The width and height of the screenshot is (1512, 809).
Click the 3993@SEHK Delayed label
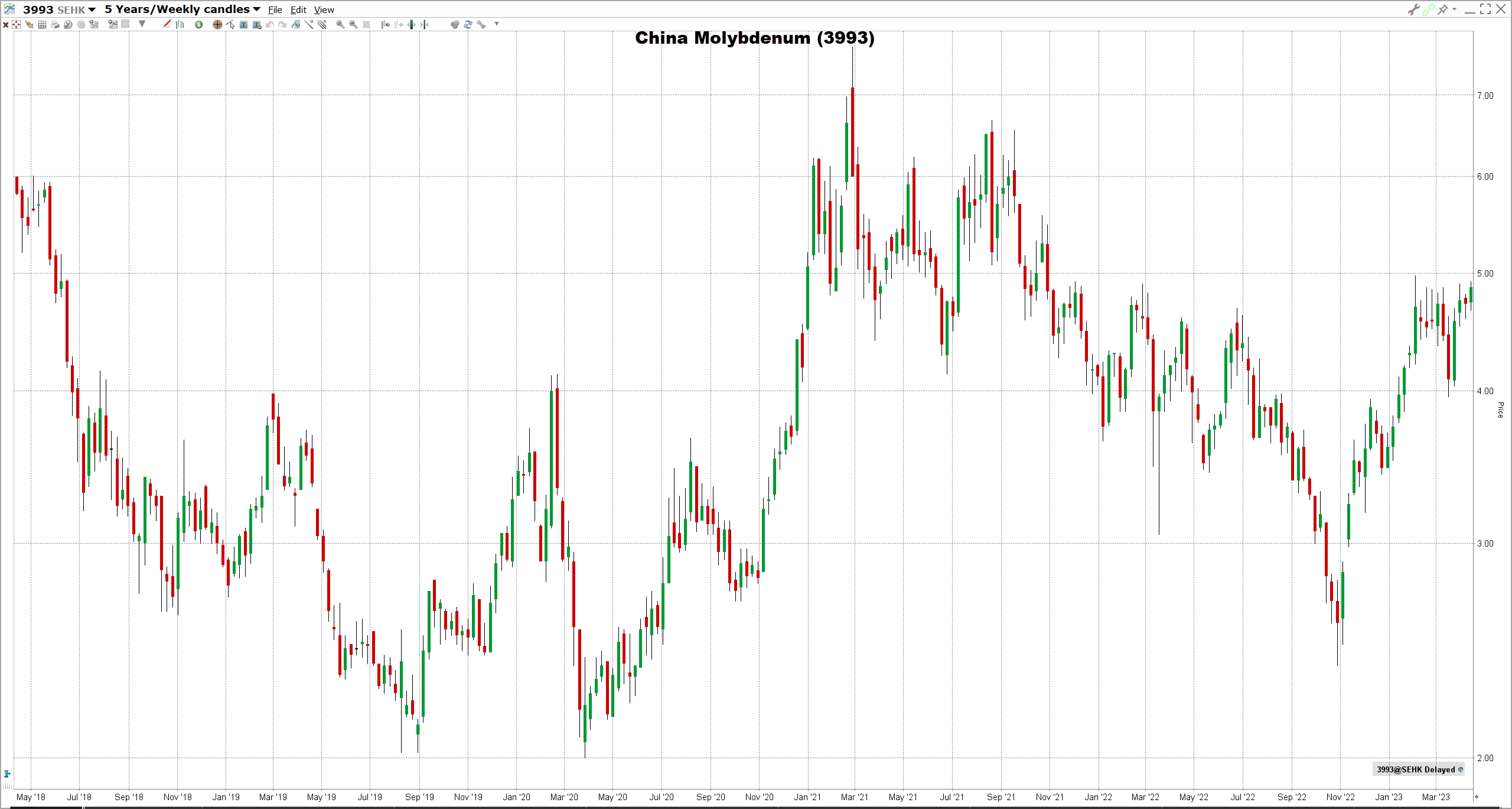click(x=1419, y=769)
